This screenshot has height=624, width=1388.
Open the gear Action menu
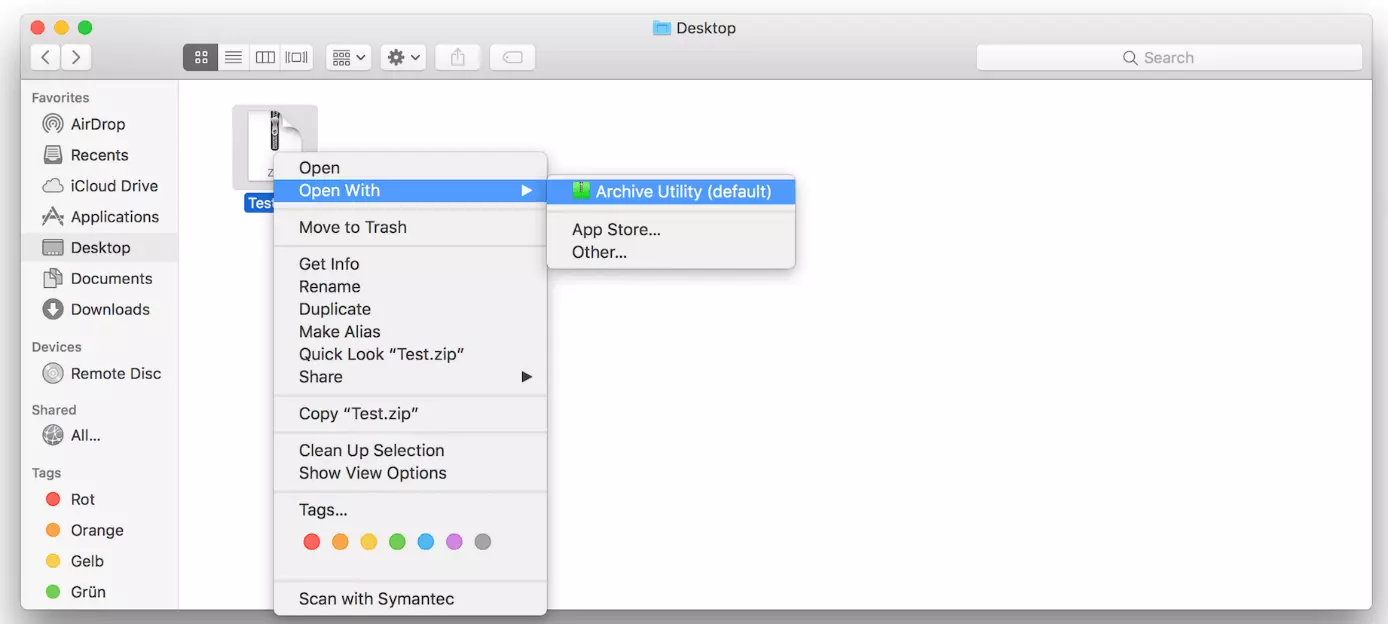click(404, 57)
